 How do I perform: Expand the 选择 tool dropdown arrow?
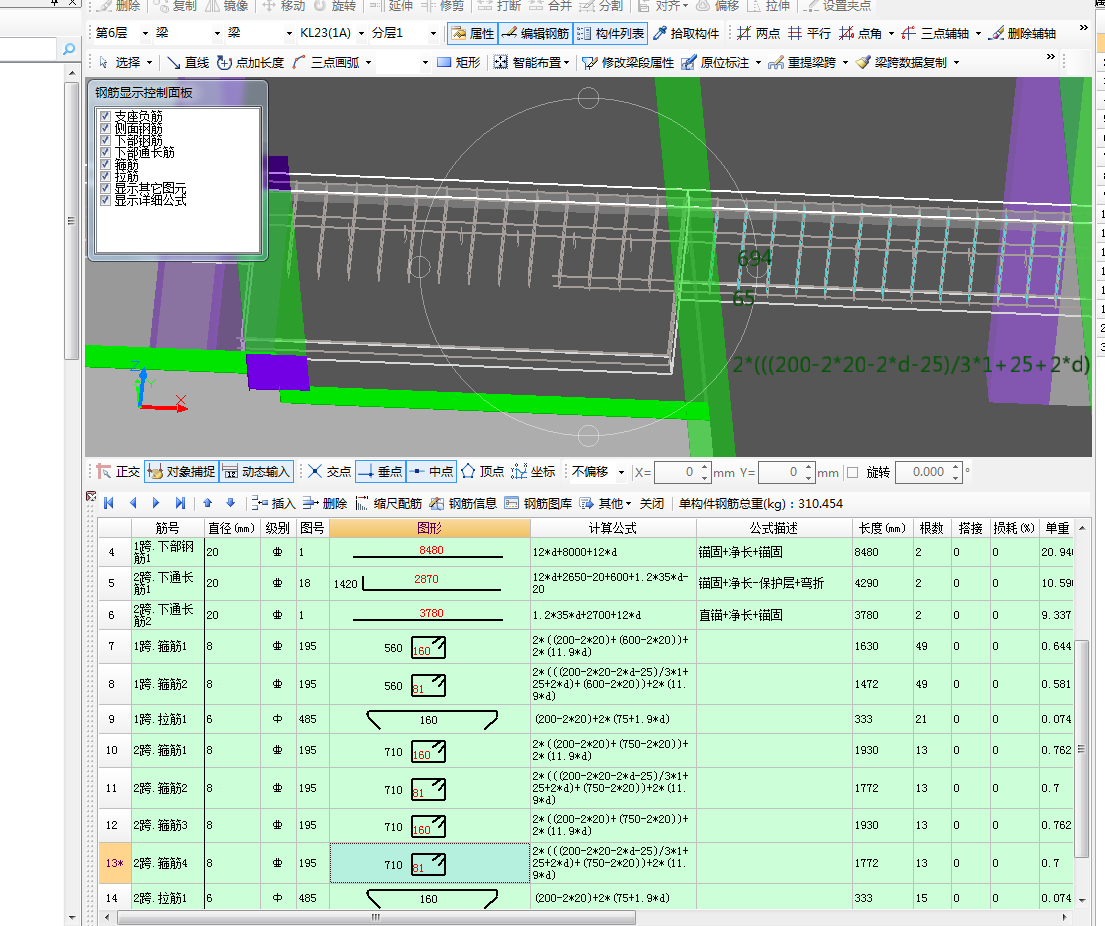tap(149, 63)
